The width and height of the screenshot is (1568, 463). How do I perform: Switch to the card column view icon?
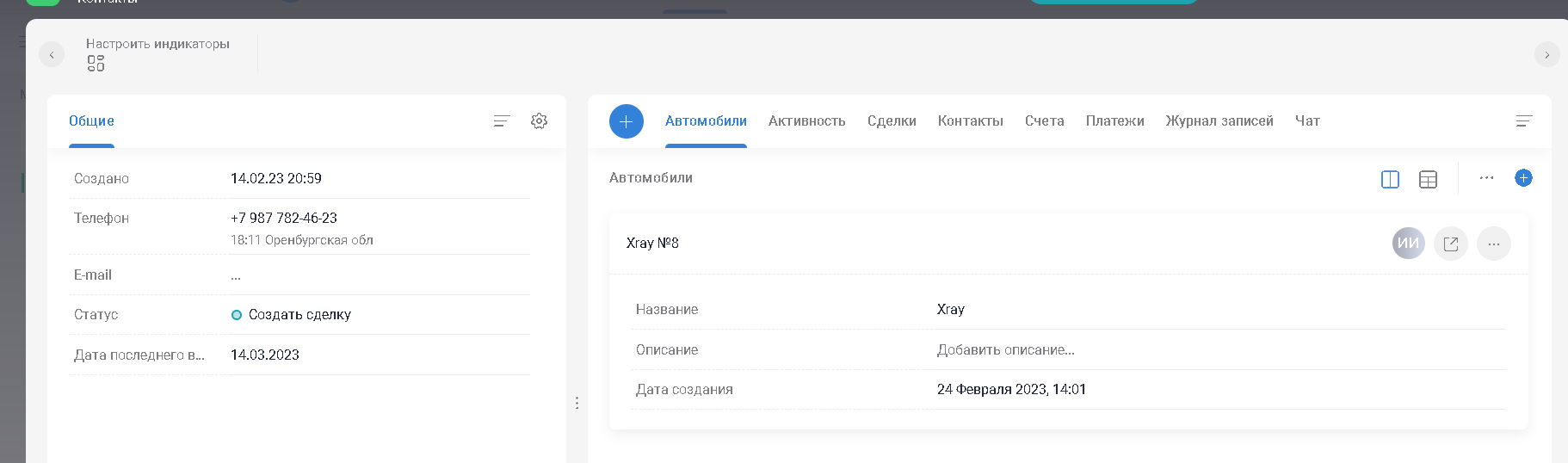(x=1389, y=179)
